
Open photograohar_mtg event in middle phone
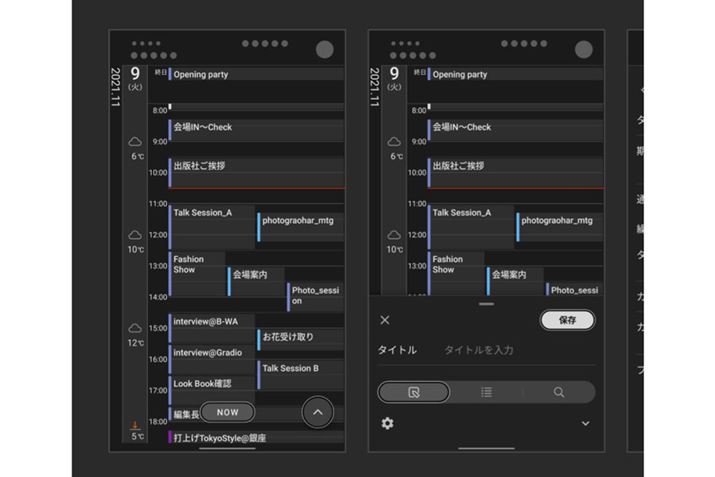[560, 228]
